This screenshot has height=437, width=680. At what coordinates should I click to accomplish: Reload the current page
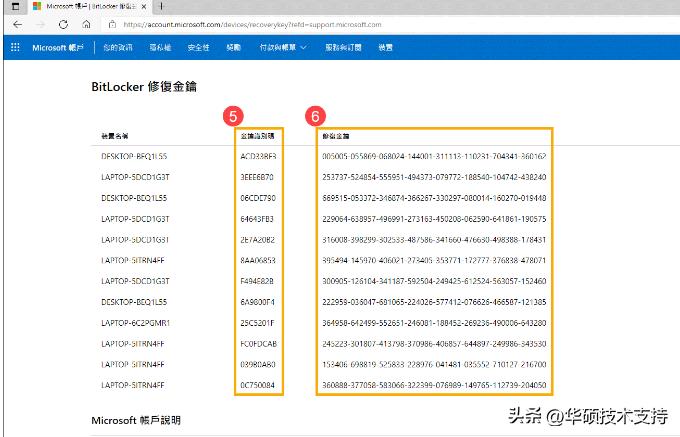point(63,25)
